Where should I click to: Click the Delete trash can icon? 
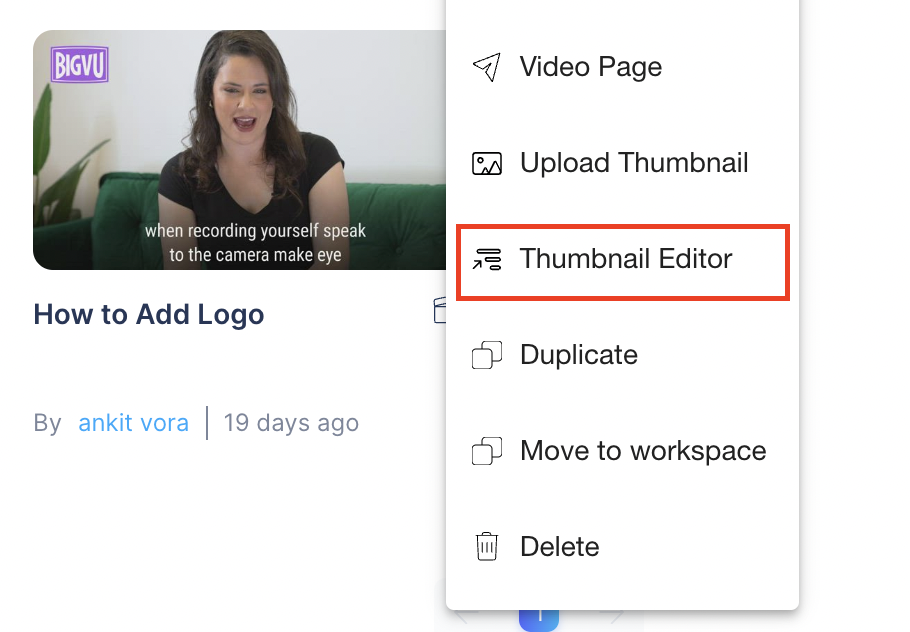click(x=486, y=547)
